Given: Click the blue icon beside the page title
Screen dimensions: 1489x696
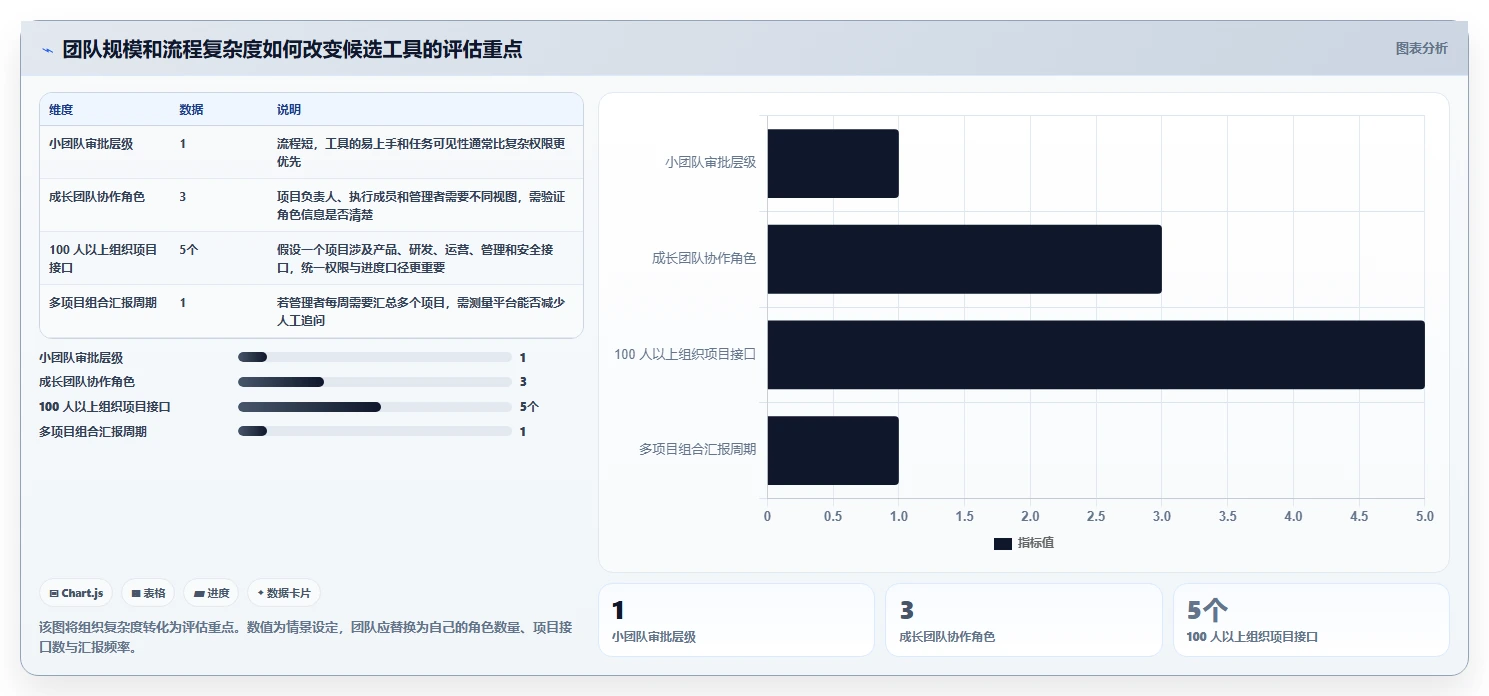Looking at the screenshot, I should (x=47, y=50).
